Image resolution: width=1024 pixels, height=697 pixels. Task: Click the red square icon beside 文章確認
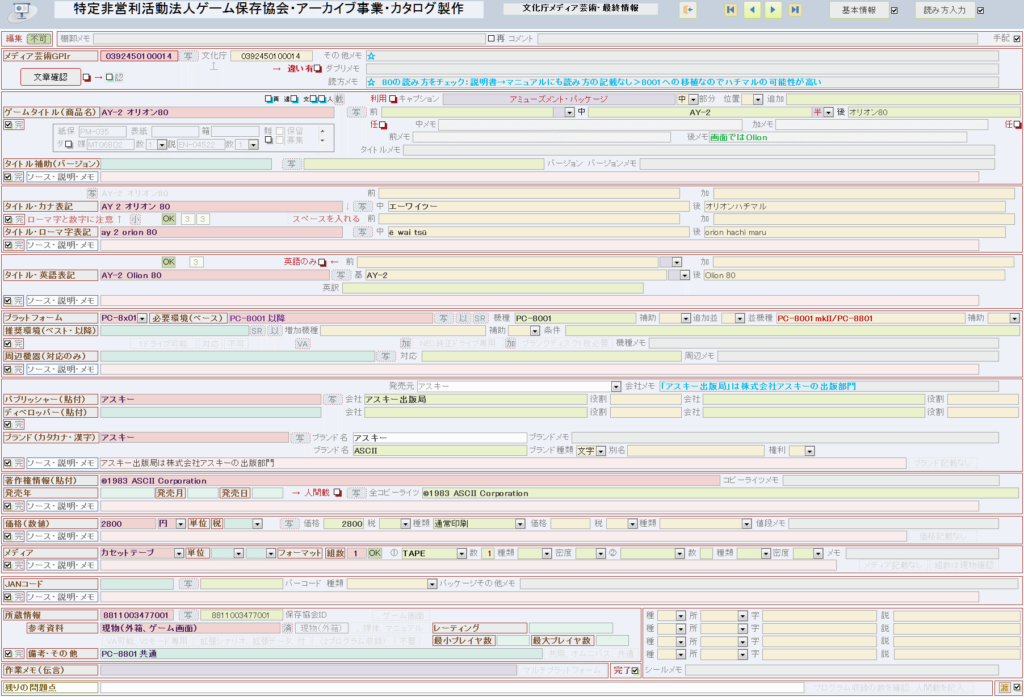pyautogui.click(x=86, y=77)
